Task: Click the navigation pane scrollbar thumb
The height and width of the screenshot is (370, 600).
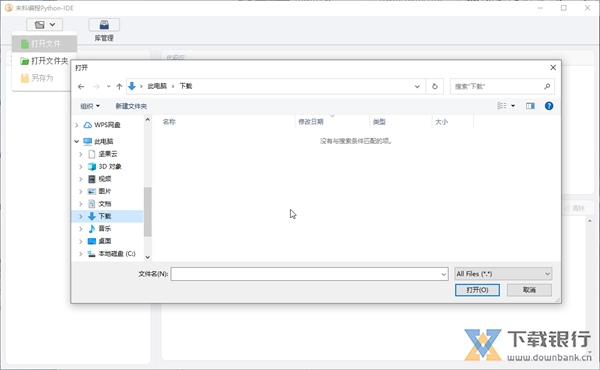Action: coord(148,212)
